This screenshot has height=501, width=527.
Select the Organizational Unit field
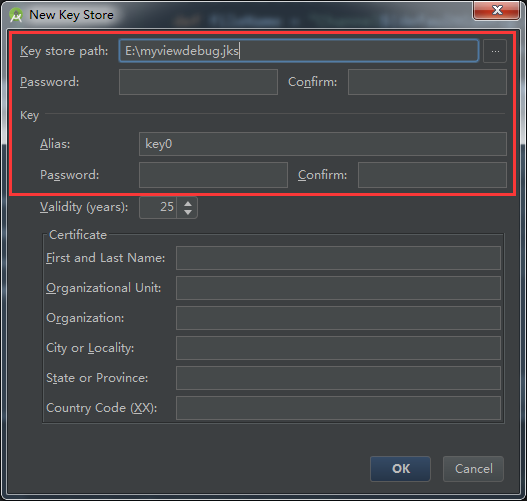click(x=338, y=288)
